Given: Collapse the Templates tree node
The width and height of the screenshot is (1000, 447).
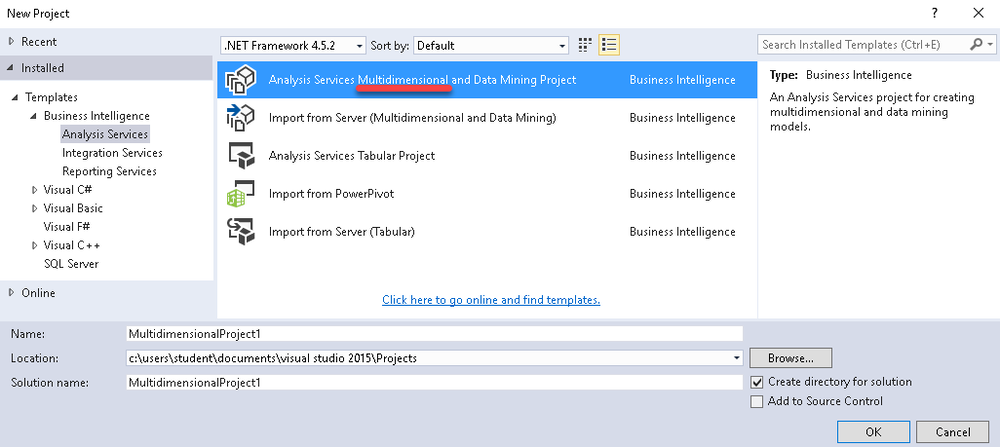Looking at the screenshot, I should (x=15, y=98).
